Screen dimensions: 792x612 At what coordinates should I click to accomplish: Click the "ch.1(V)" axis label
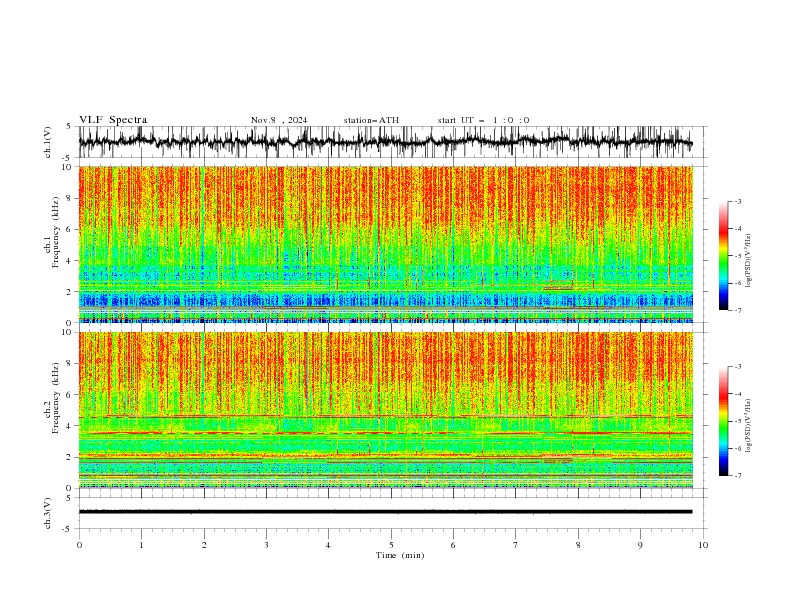[48, 142]
